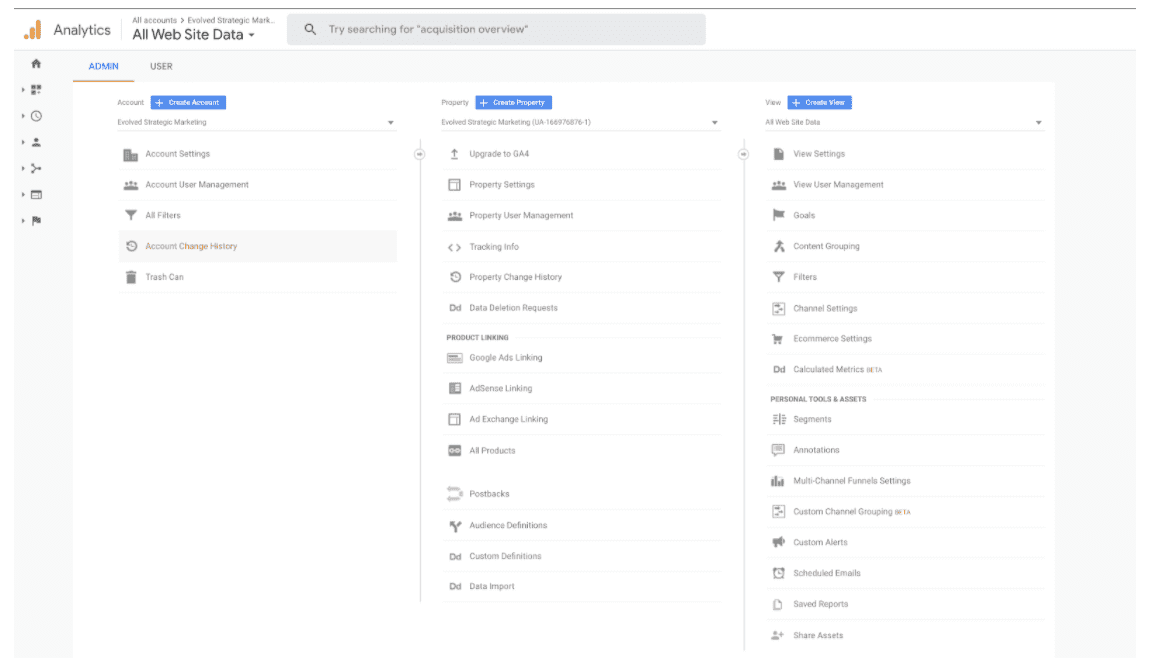Open the All Web Site Data switcher
The width and height of the screenshot is (1154, 670).
[x=194, y=35]
